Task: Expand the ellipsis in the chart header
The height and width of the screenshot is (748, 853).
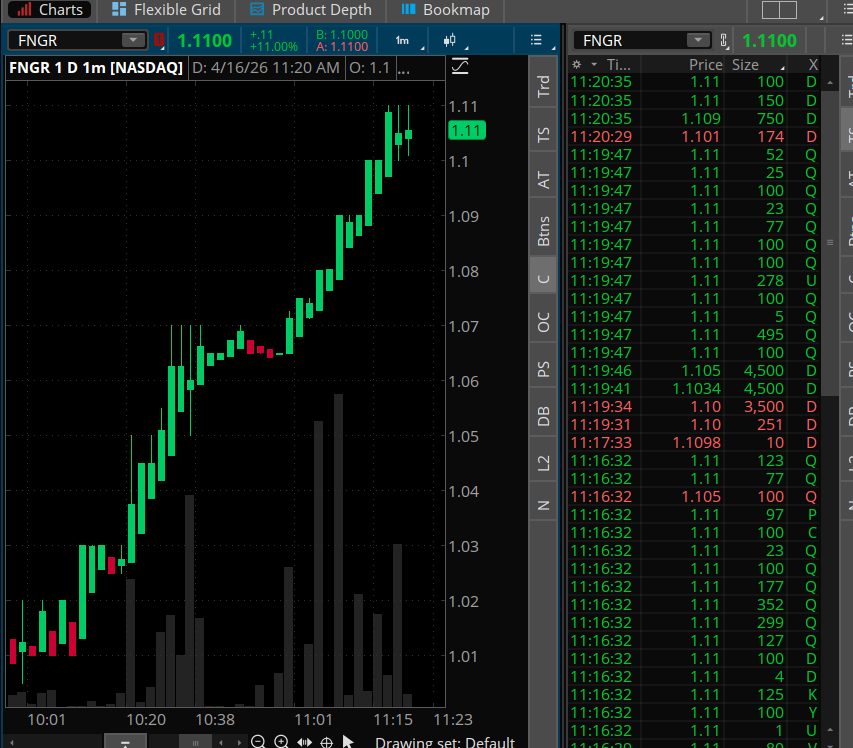Action: pos(404,69)
